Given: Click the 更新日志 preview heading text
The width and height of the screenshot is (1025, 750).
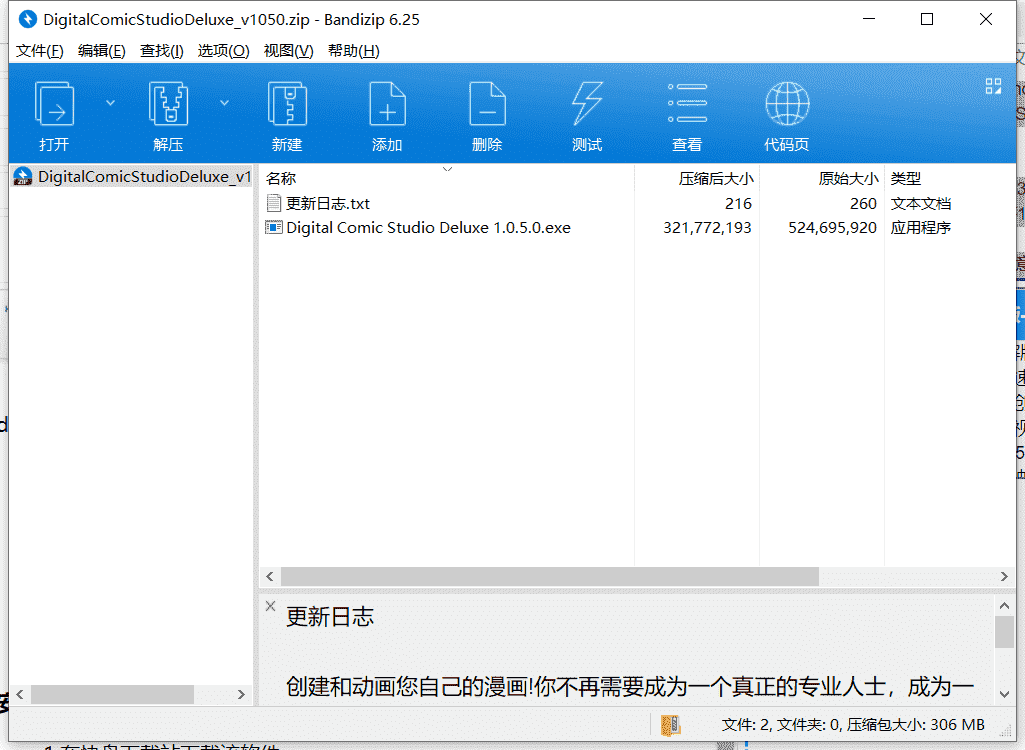Looking at the screenshot, I should [x=329, y=617].
